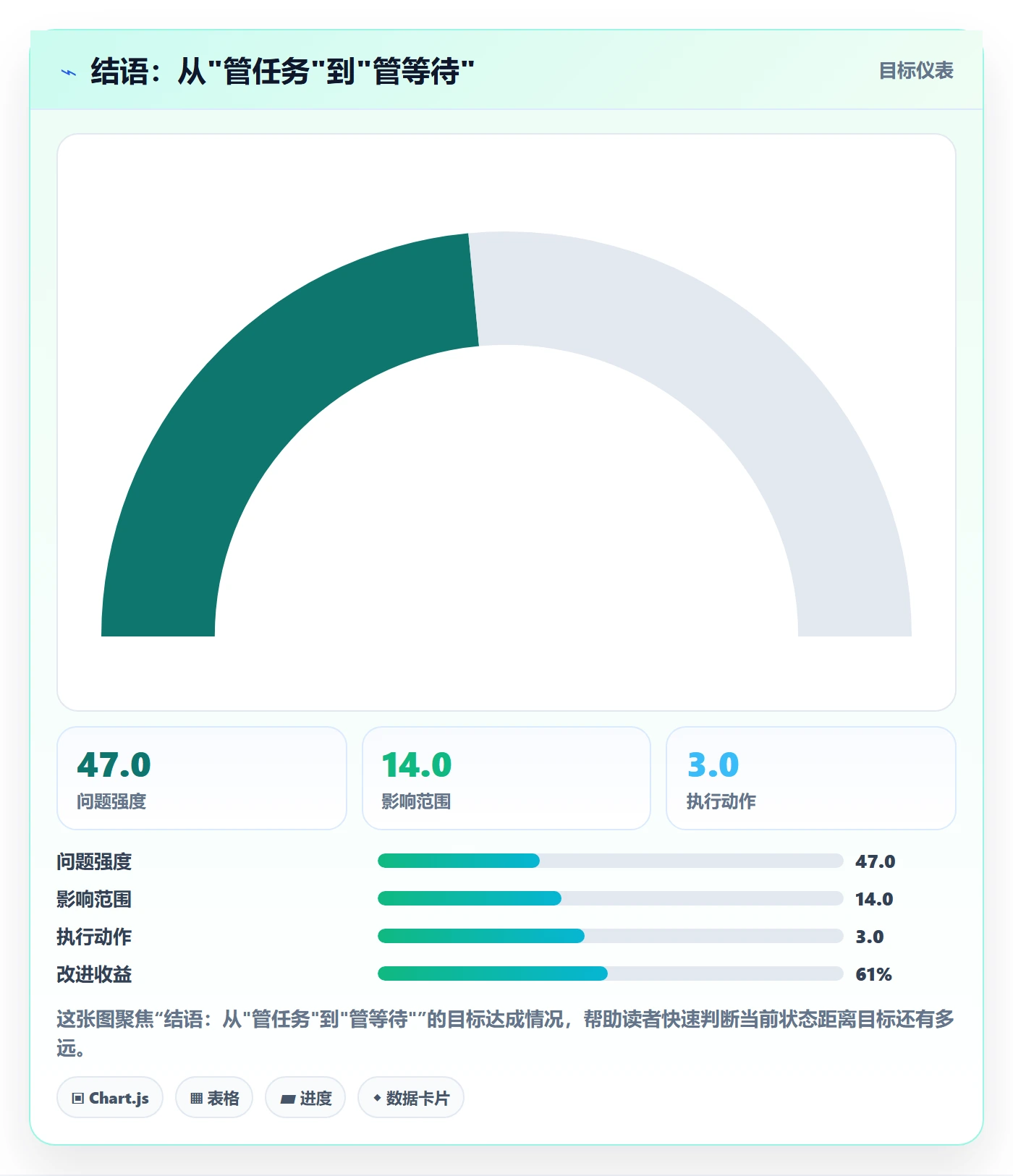This screenshot has height=1176, width=1013.
Task: Click the 影响范围 row label in progress list
Action: tap(94, 899)
